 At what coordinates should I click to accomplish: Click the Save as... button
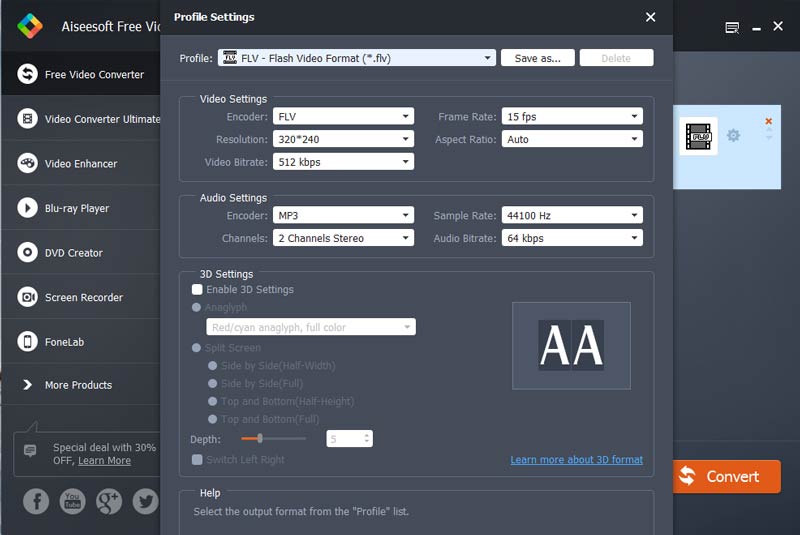[x=537, y=58]
